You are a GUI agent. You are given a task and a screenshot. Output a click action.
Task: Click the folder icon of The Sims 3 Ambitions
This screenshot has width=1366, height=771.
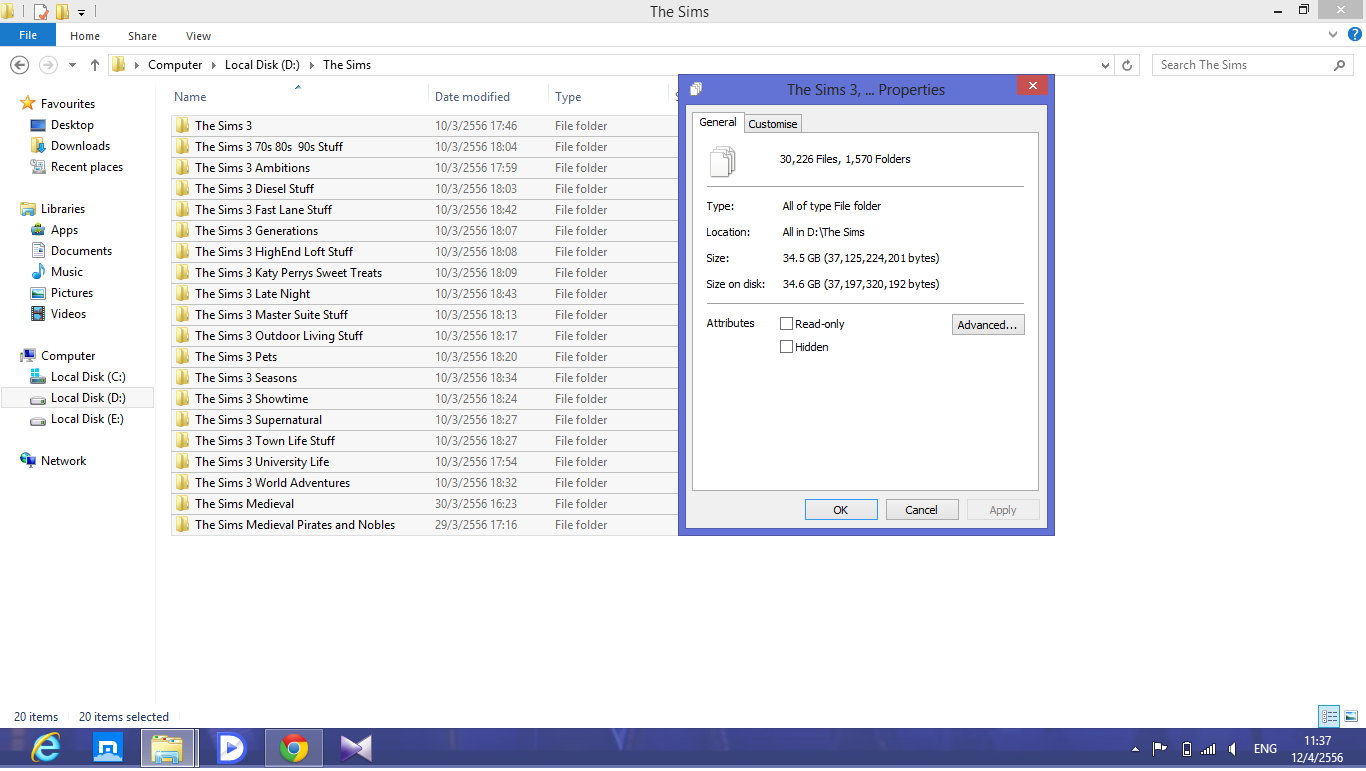[182, 168]
